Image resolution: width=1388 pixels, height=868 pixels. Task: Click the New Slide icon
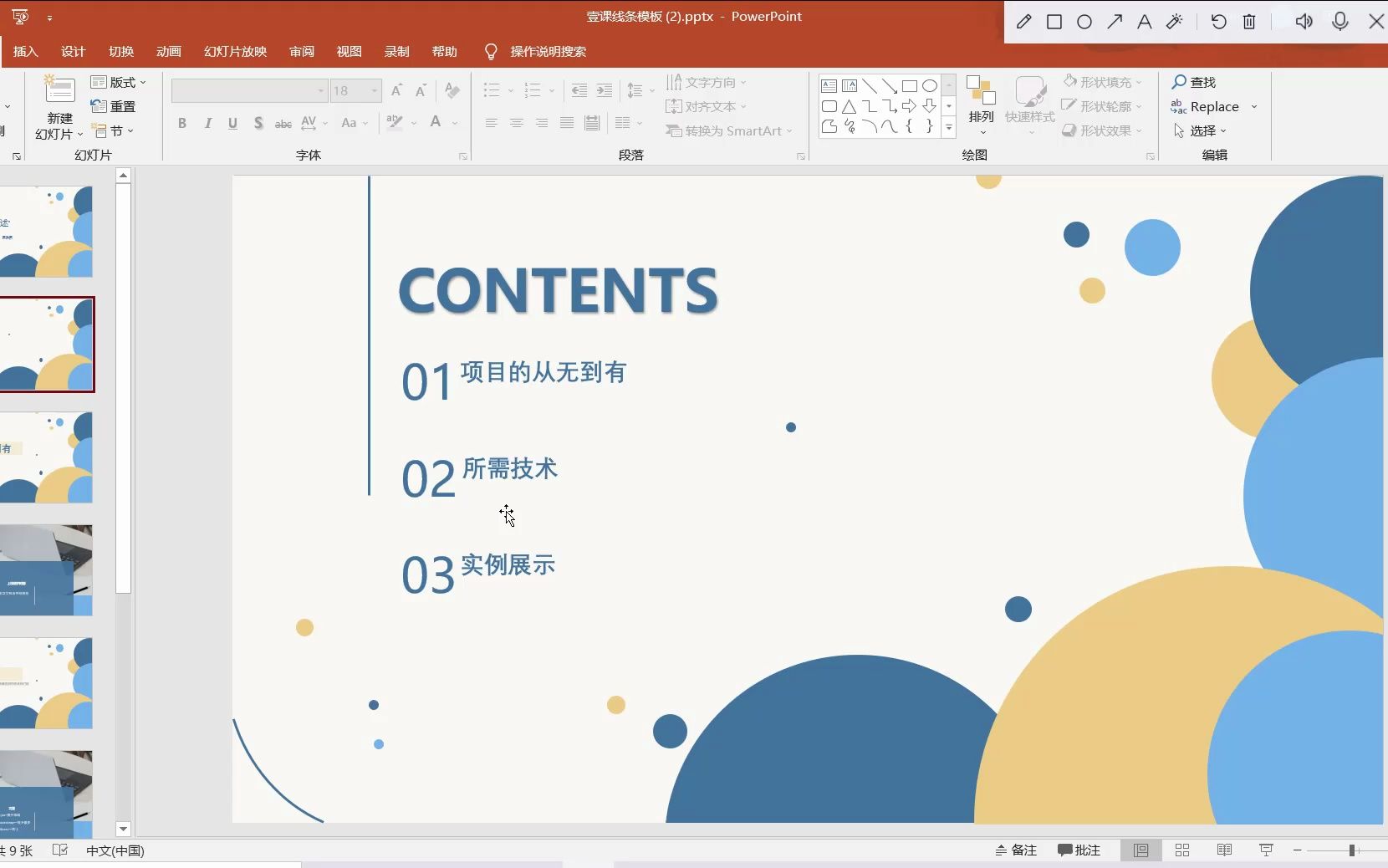(59, 89)
